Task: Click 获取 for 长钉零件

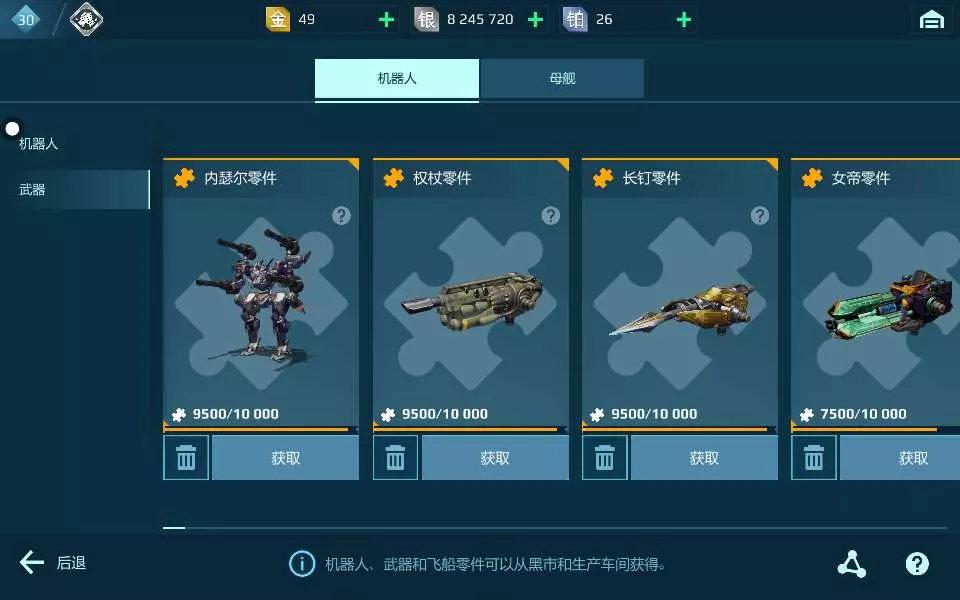Action: click(704, 457)
